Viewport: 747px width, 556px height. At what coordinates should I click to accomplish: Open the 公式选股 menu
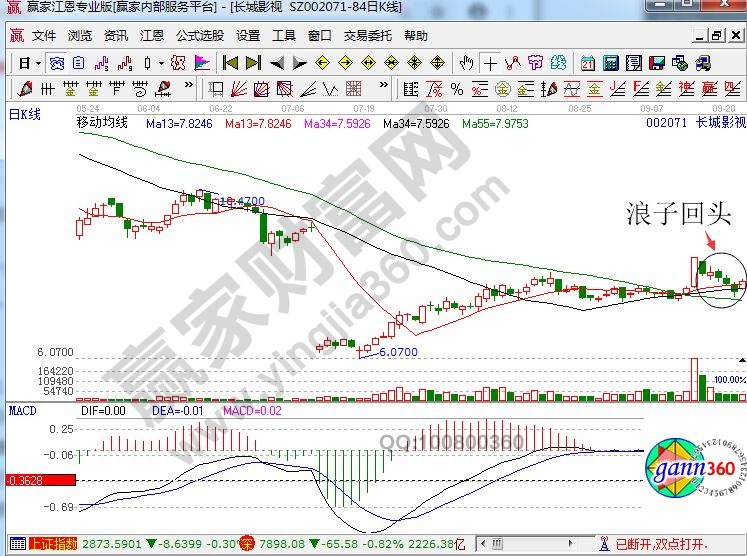(x=198, y=35)
